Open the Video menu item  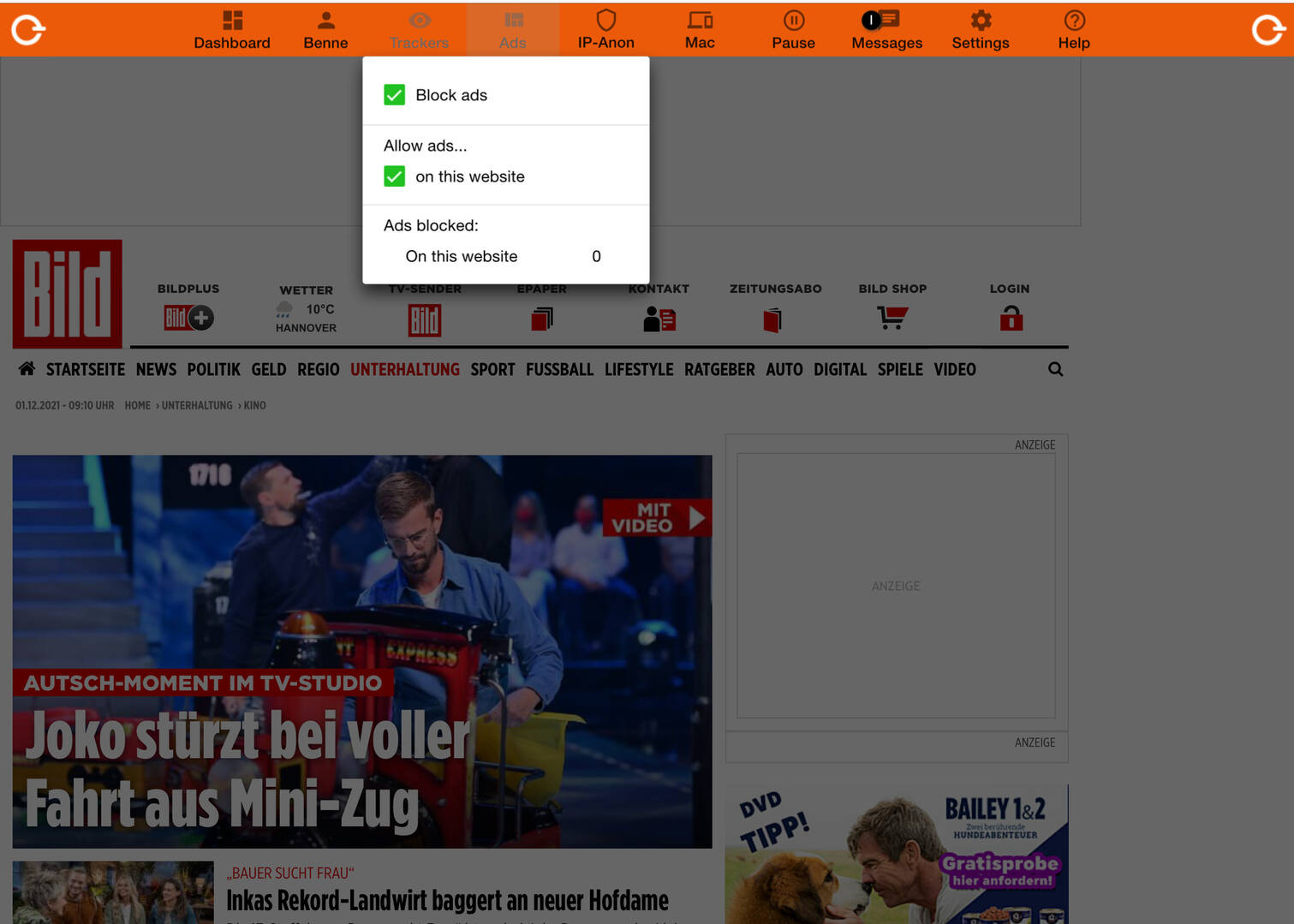[955, 370]
